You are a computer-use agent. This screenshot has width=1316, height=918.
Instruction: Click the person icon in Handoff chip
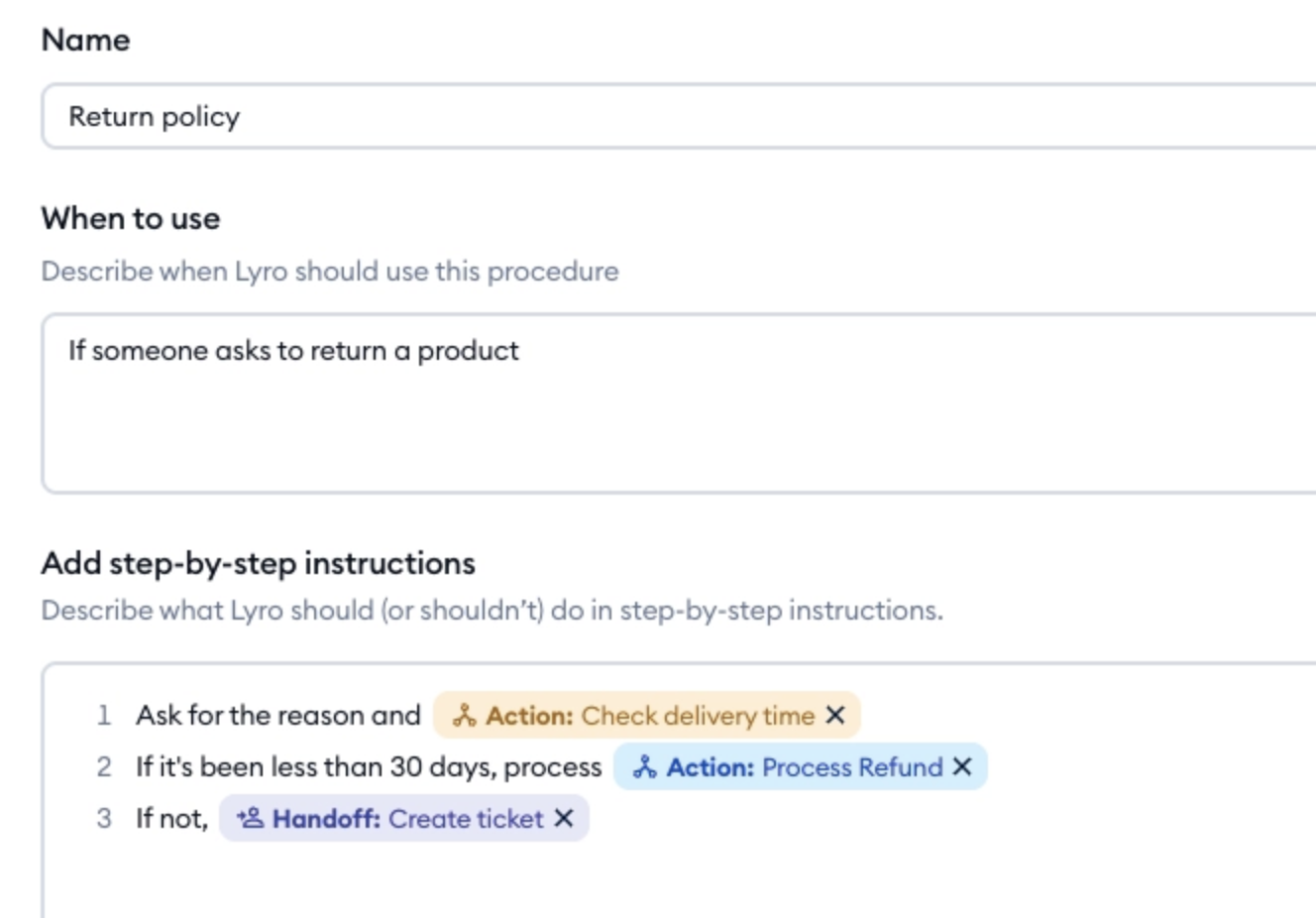pos(250,818)
